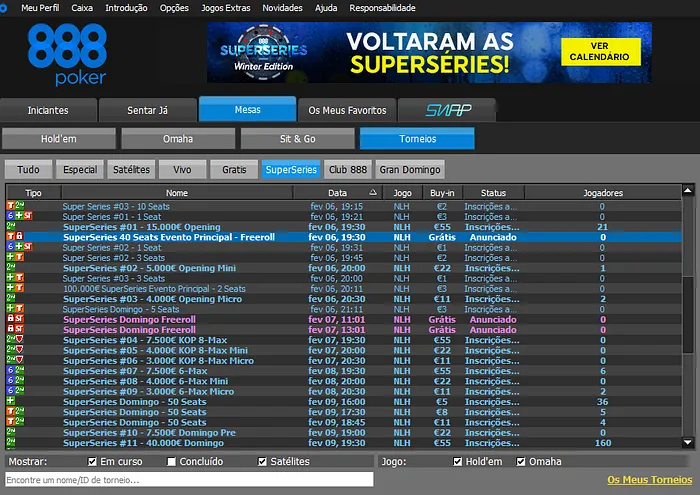Toggle the Omaha checkbox in the Jogo filters
The width and height of the screenshot is (700, 495).
(521, 462)
